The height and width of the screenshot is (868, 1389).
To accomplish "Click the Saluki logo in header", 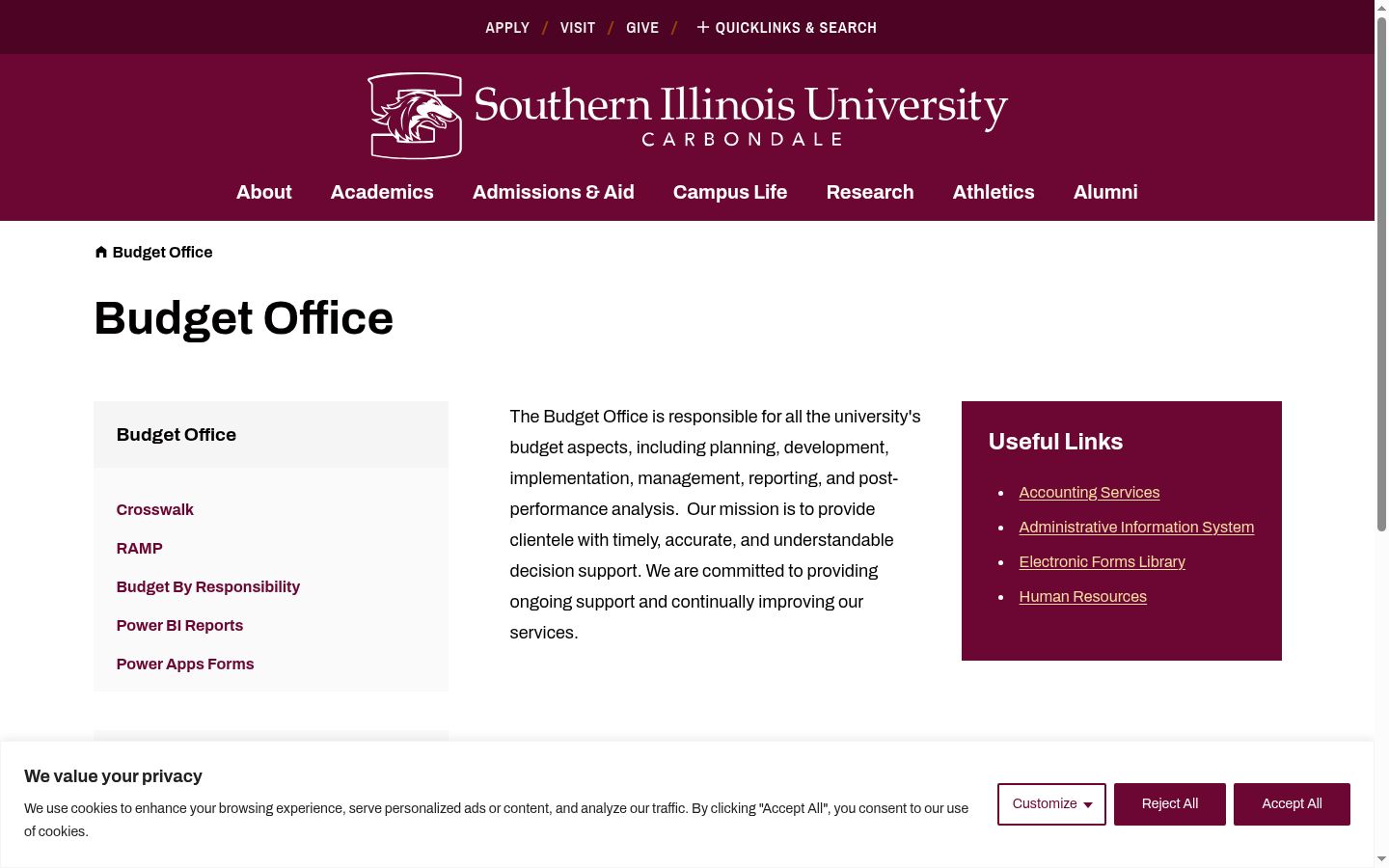I will (x=415, y=116).
